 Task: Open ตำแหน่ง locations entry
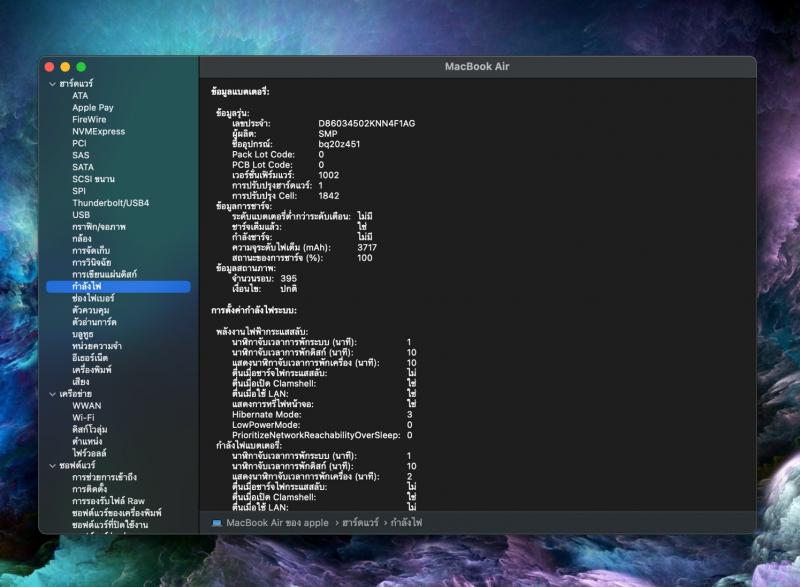[x=87, y=441]
